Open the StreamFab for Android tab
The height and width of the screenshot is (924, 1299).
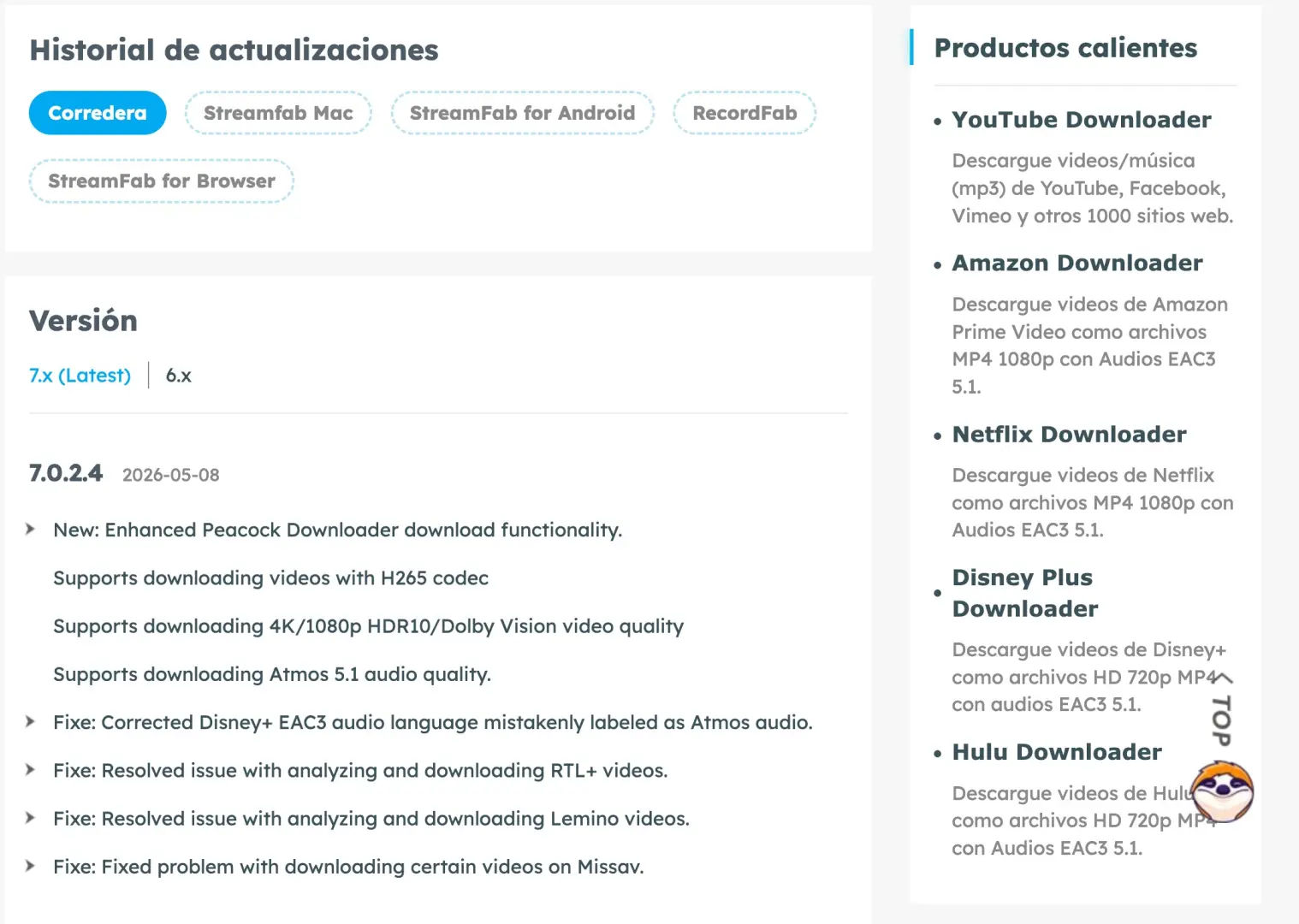click(x=522, y=113)
